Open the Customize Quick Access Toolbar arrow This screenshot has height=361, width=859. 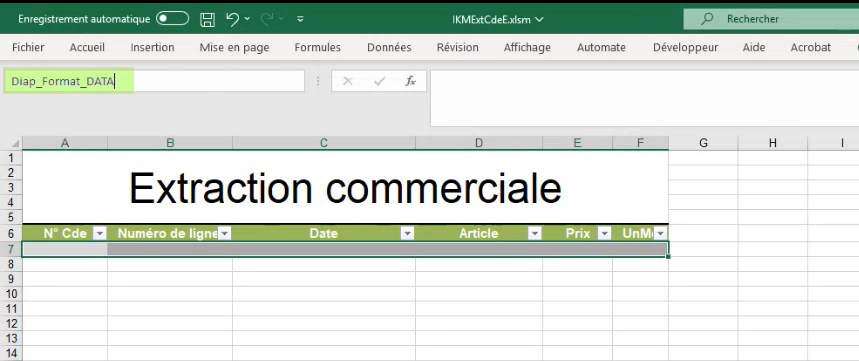point(300,19)
